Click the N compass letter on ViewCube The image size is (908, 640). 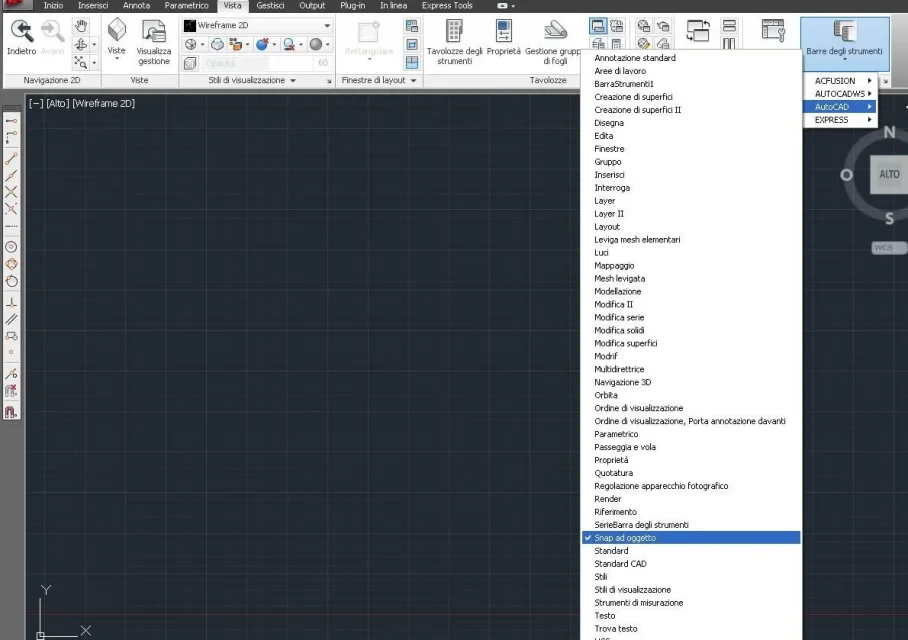(x=889, y=132)
